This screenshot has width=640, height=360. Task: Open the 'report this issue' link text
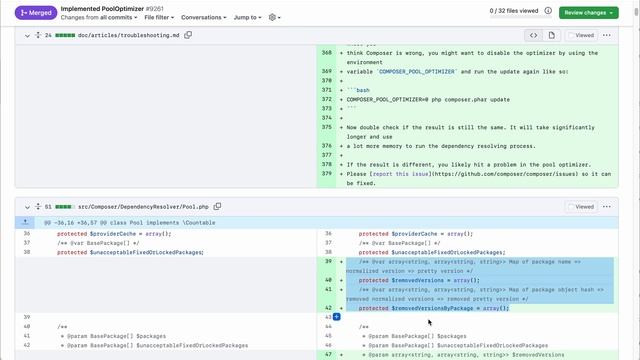point(401,174)
